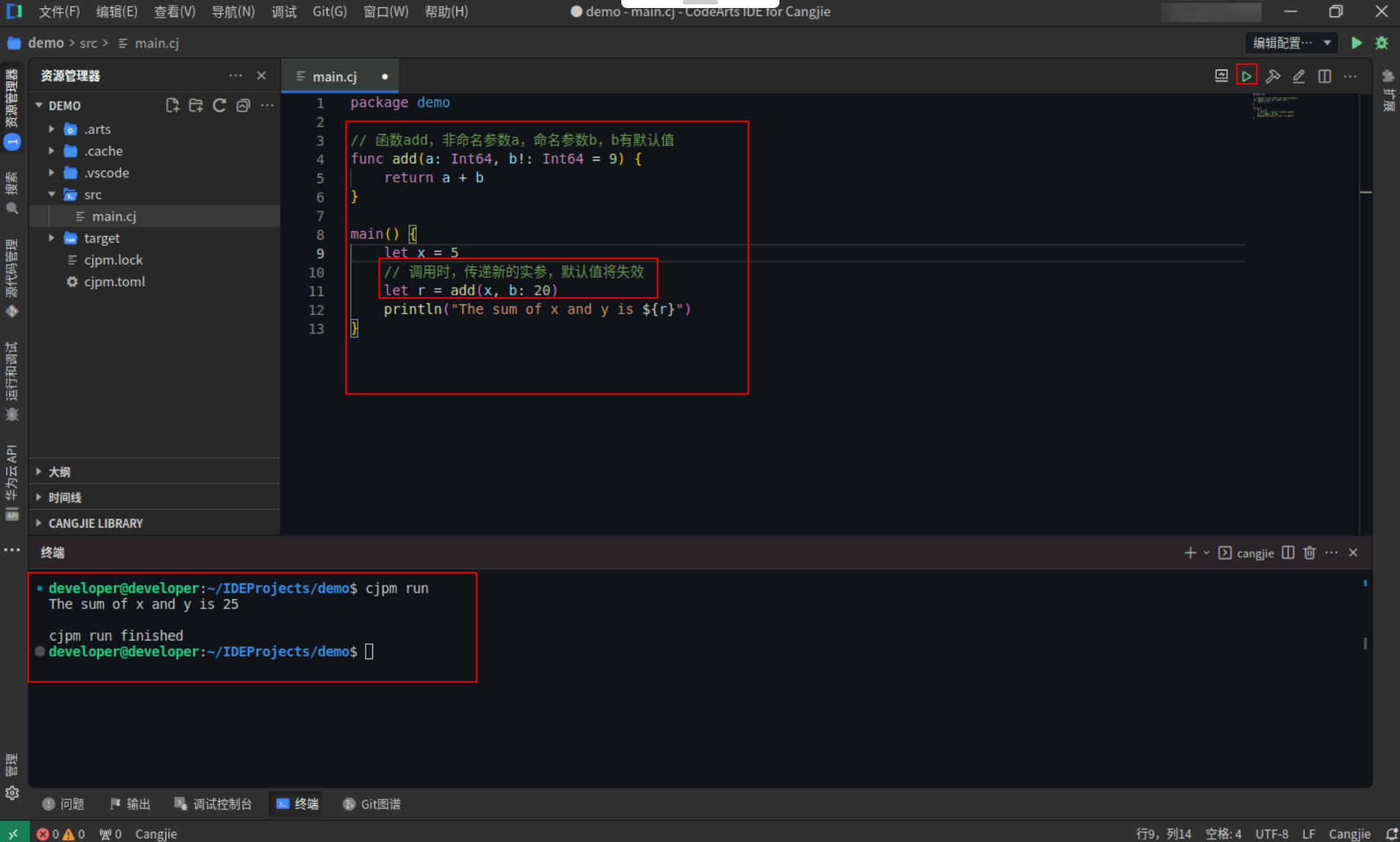This screenshot has height=842, width=1400.
Task: Expand the 时间线 timeline section
Action: tap(154, 498)
